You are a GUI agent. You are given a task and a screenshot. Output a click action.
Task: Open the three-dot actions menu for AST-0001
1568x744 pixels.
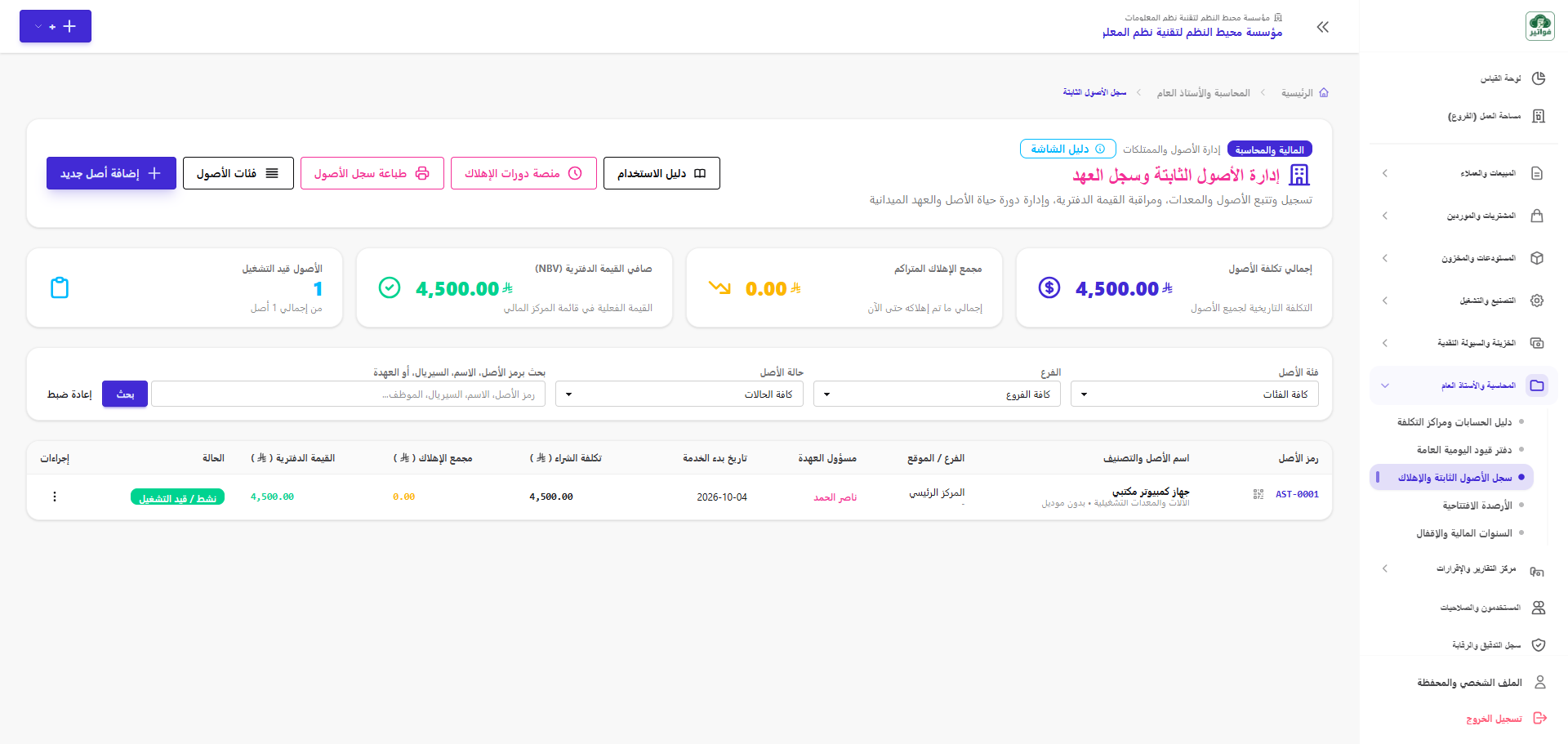(x=55, y=497)
